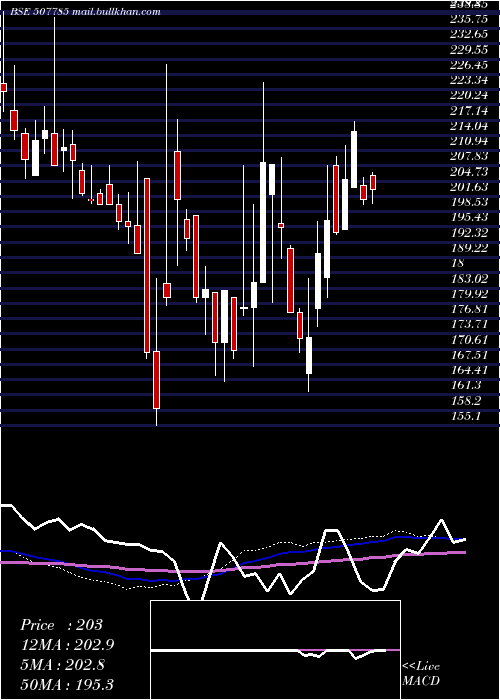Click the 223.34 price level label
This screenshot has width=500, height=700.
point(467,80)
